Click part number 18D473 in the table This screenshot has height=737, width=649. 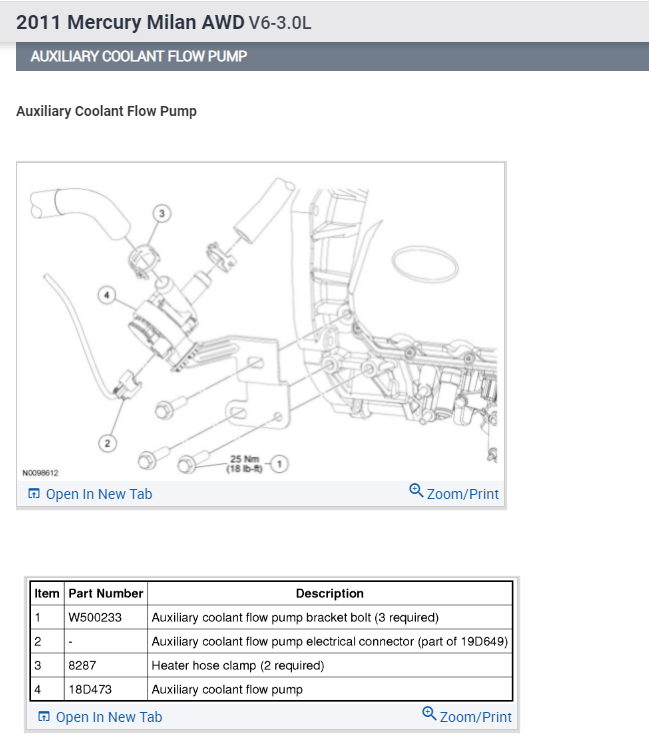[x=90, y=690]
